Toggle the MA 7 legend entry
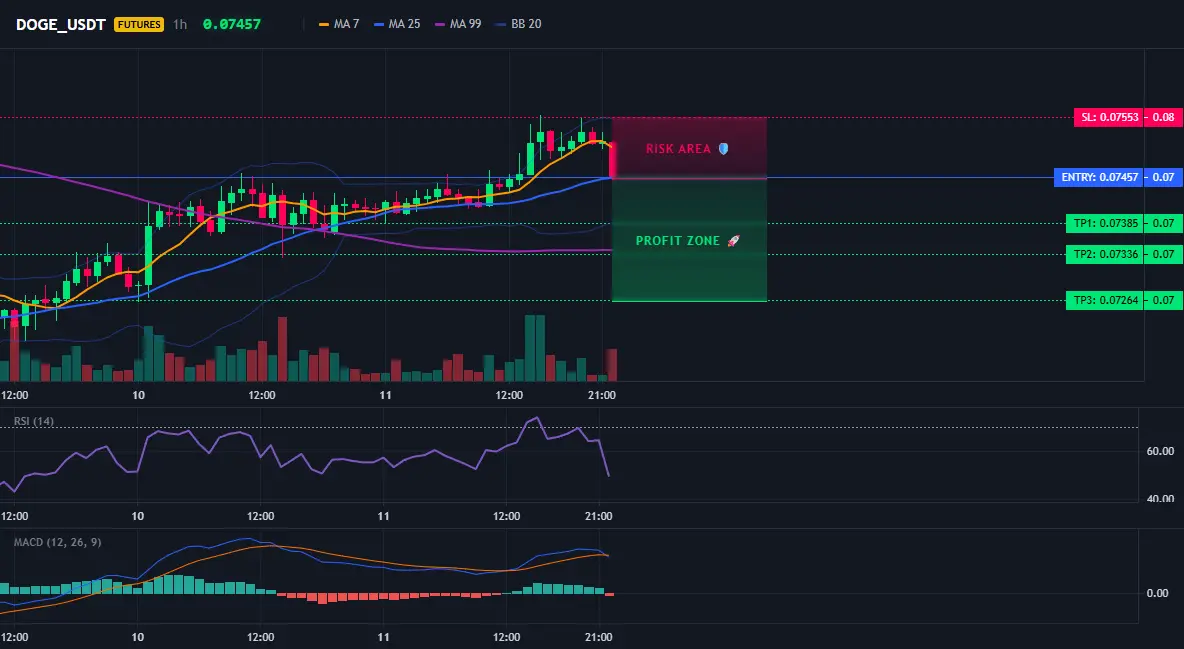Viewport: 1184px width, 649px height. [x=339, y=24]
